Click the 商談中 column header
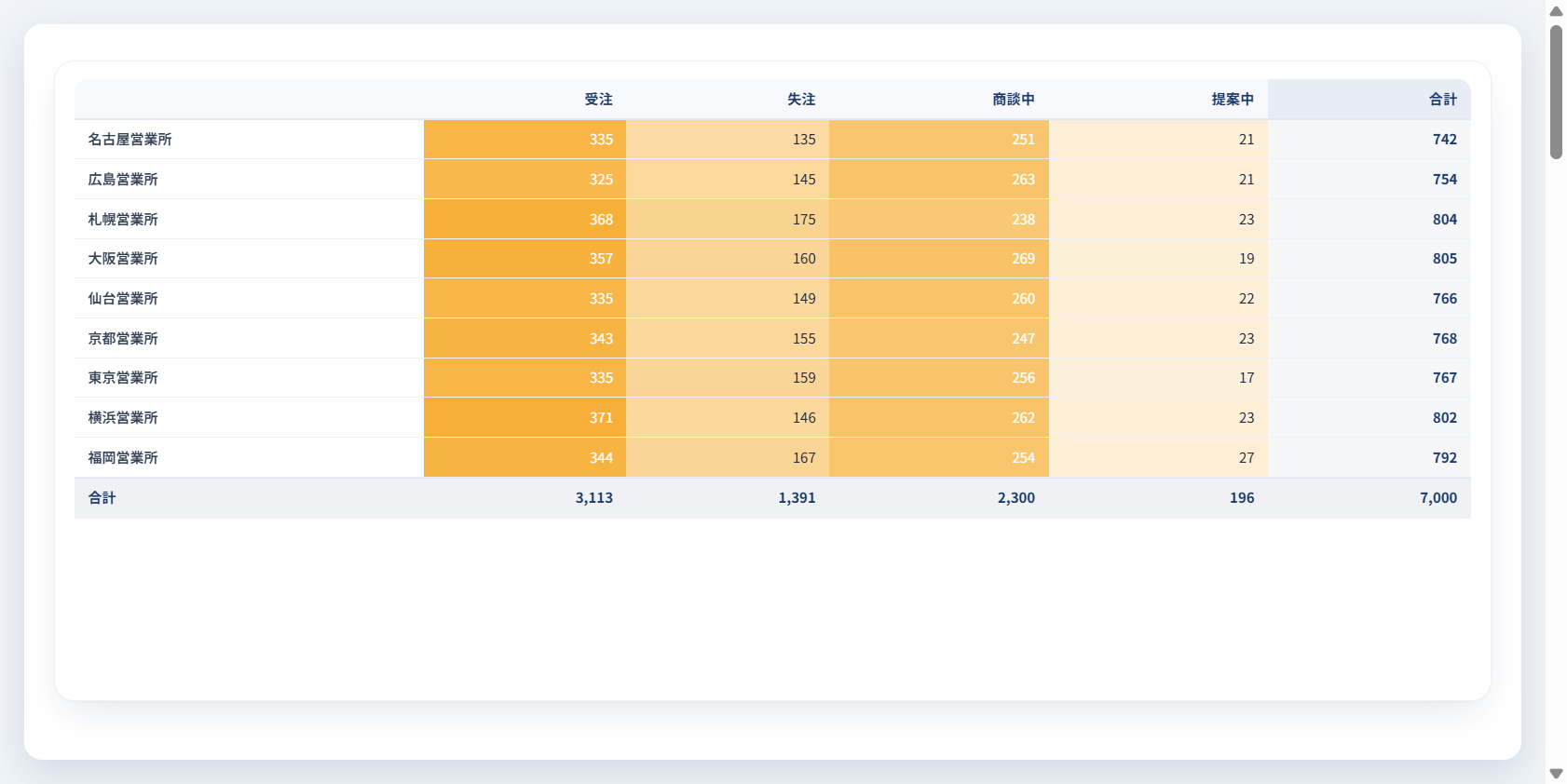This screenshot has height=784, width=1567. click(939, 100)
